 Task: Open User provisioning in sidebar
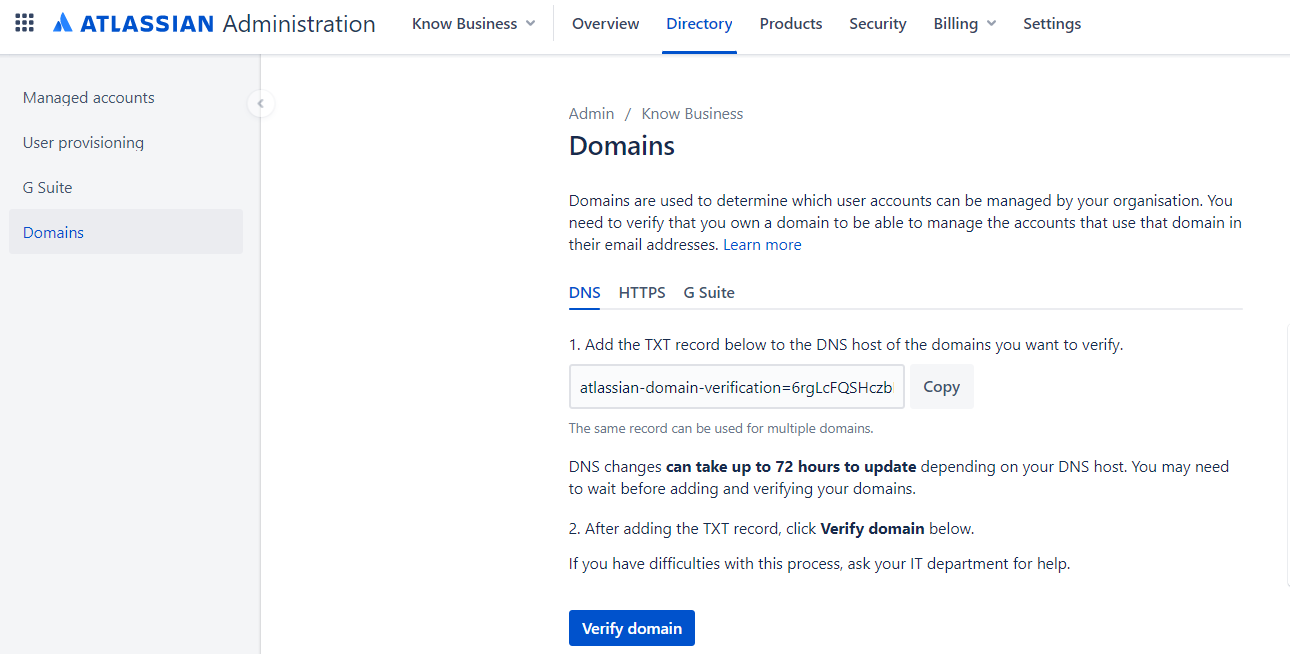83,143
